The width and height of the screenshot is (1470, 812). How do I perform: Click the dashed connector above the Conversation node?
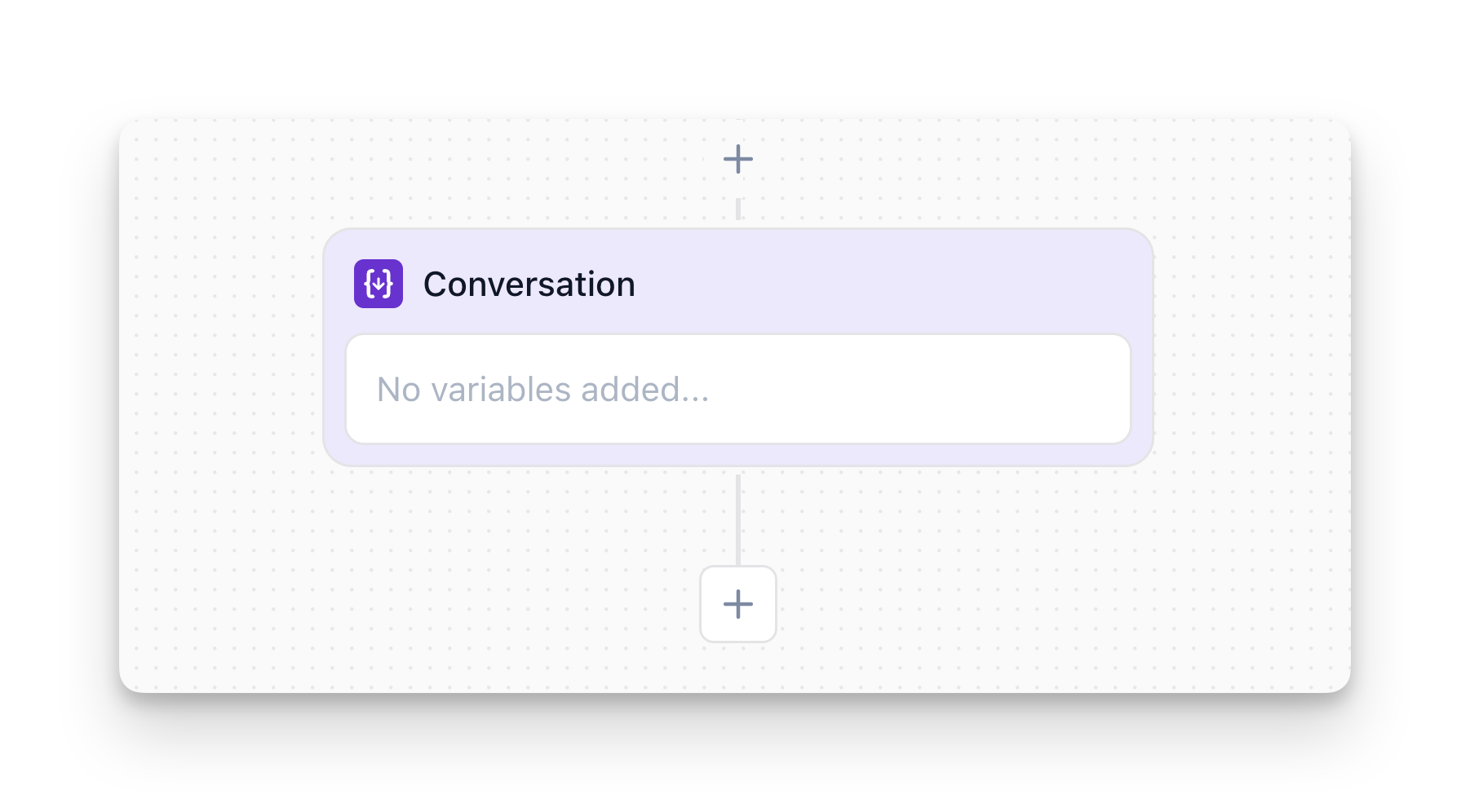[738, 209]
